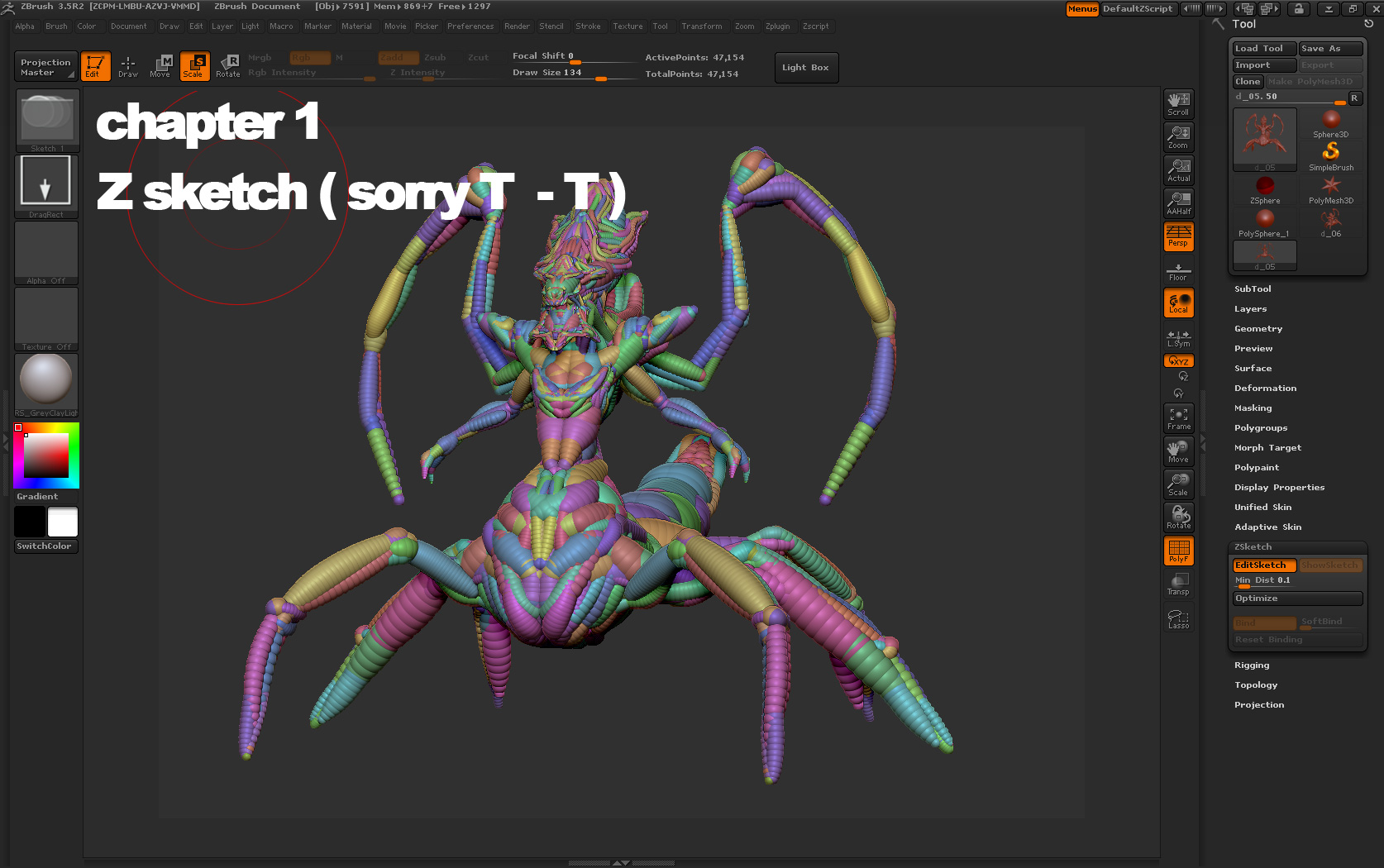The image size is (1384, 868).
Task: Expand the SubTool palette section
Action: point(1253,289)
